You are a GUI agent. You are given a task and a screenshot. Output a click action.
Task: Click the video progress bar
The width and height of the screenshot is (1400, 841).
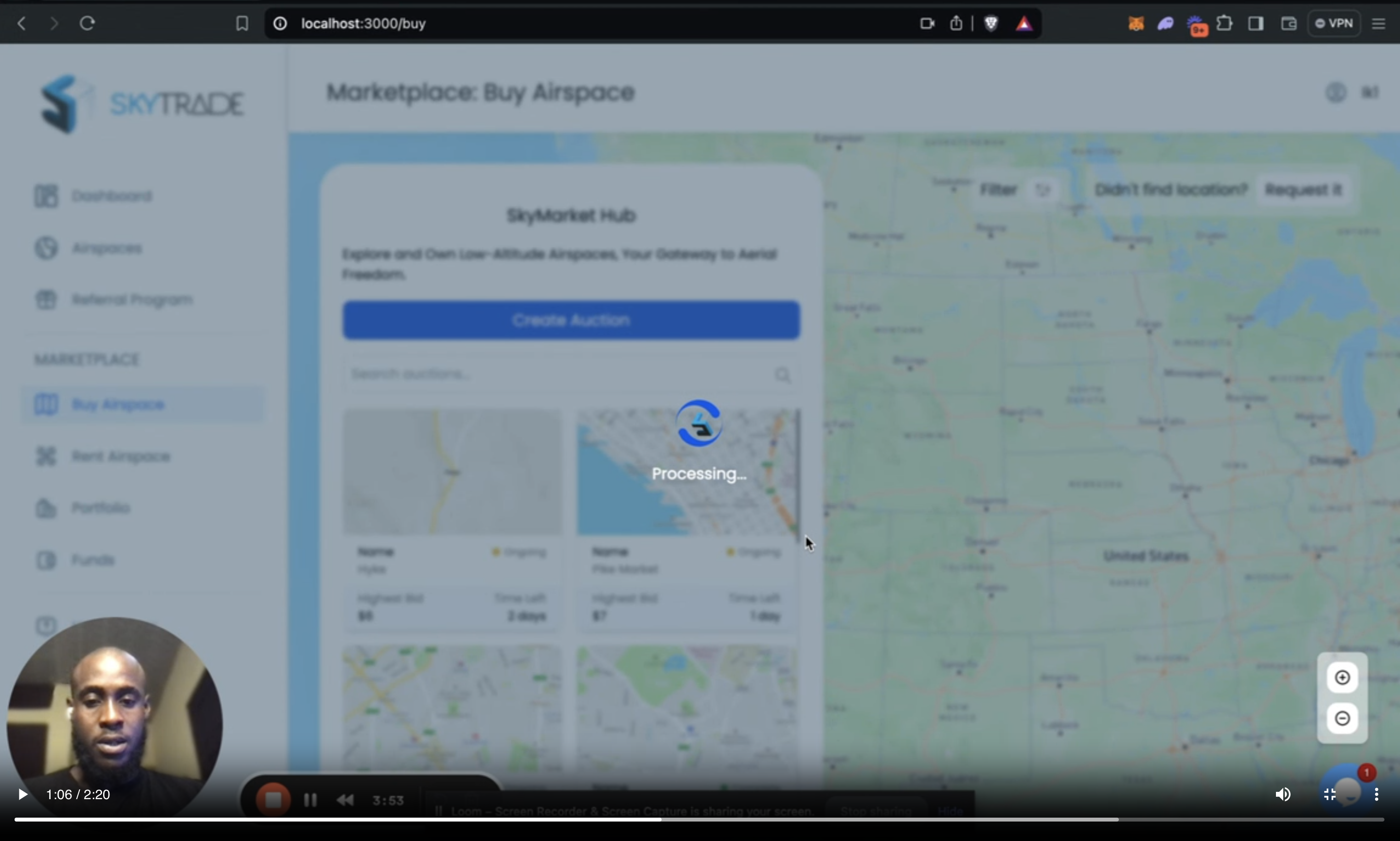click(x=699, y=820)
